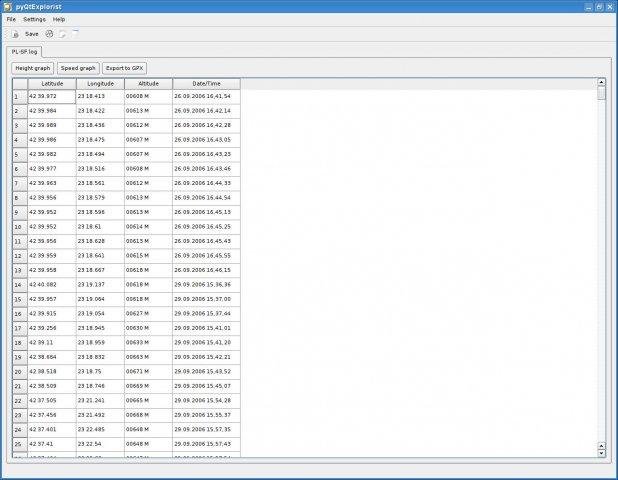
Task: Click longitude cell 23 18.596 in row 9
Action: coord(101,212)
